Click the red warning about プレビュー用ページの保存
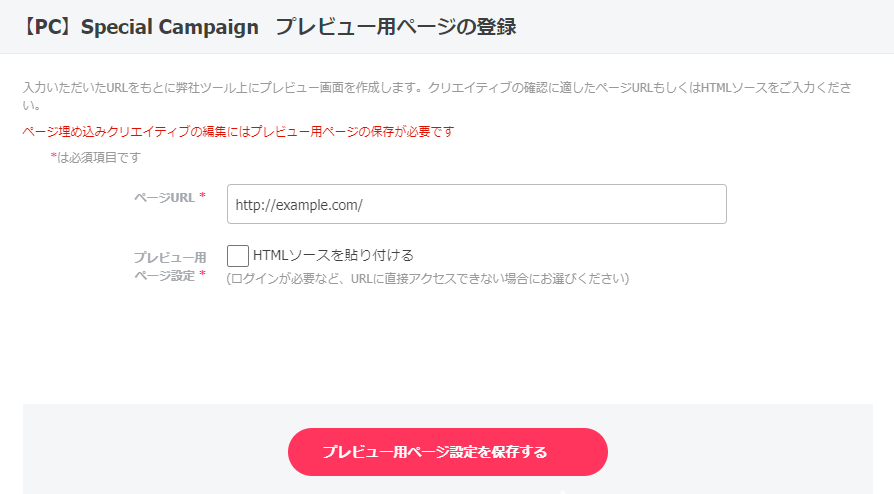Image resolution: width=894 pixels, height=494 pixels. coord(238,131)
